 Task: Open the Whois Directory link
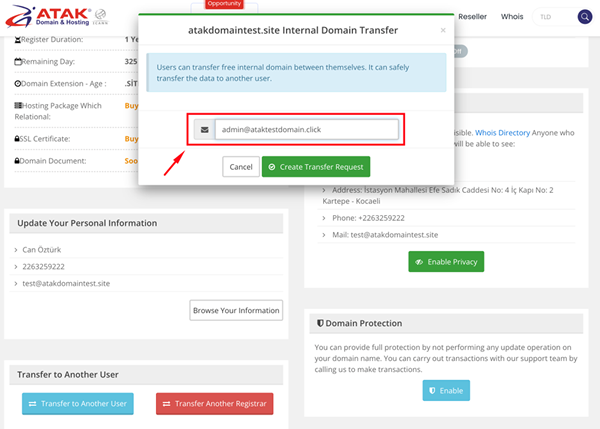pos(502,133)
